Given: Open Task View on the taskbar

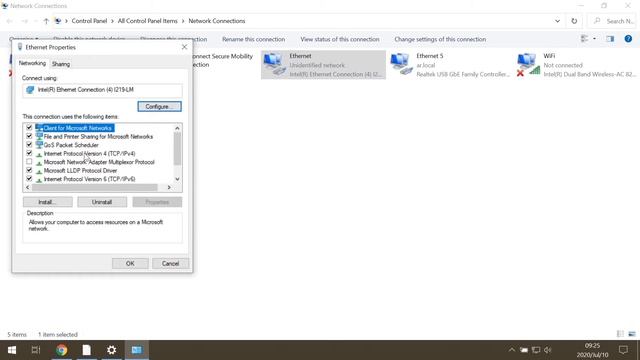Looking at the screenshot, I should (x=36, y=350).
